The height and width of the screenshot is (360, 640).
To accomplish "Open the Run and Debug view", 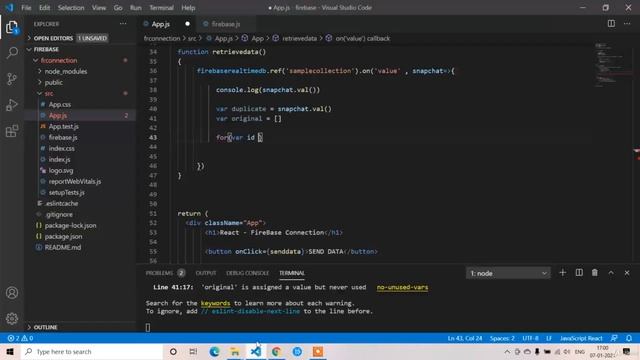I will pos(12,105).
